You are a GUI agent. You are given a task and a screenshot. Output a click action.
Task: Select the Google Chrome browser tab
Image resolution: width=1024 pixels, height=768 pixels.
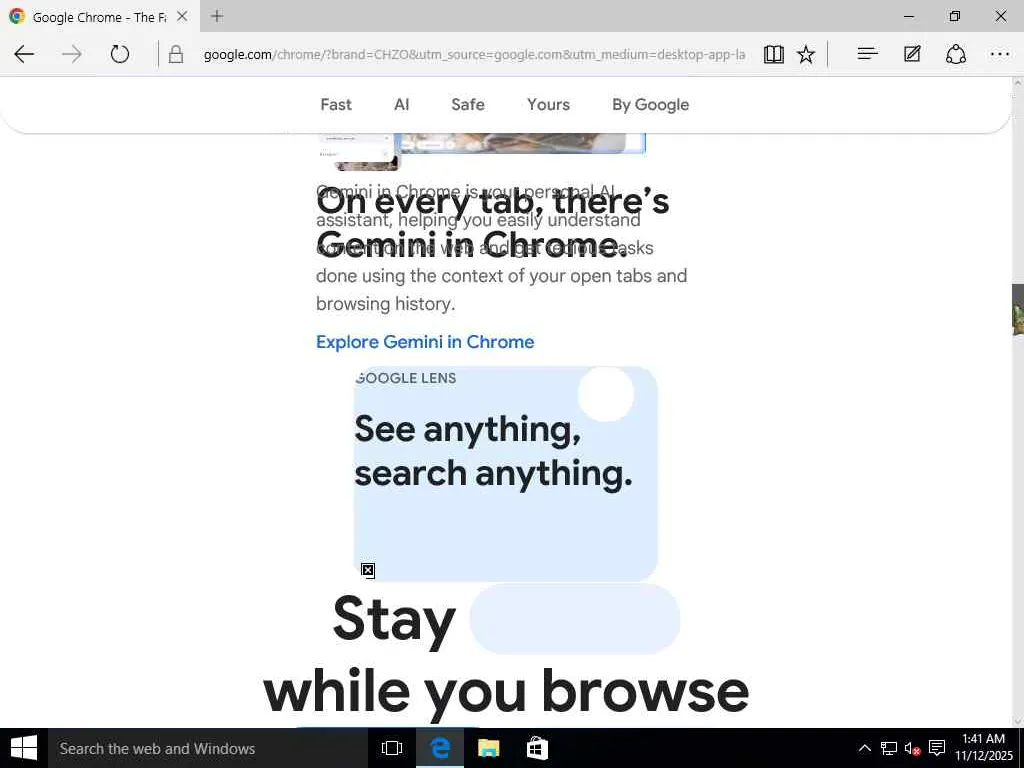tap(99, 17)
